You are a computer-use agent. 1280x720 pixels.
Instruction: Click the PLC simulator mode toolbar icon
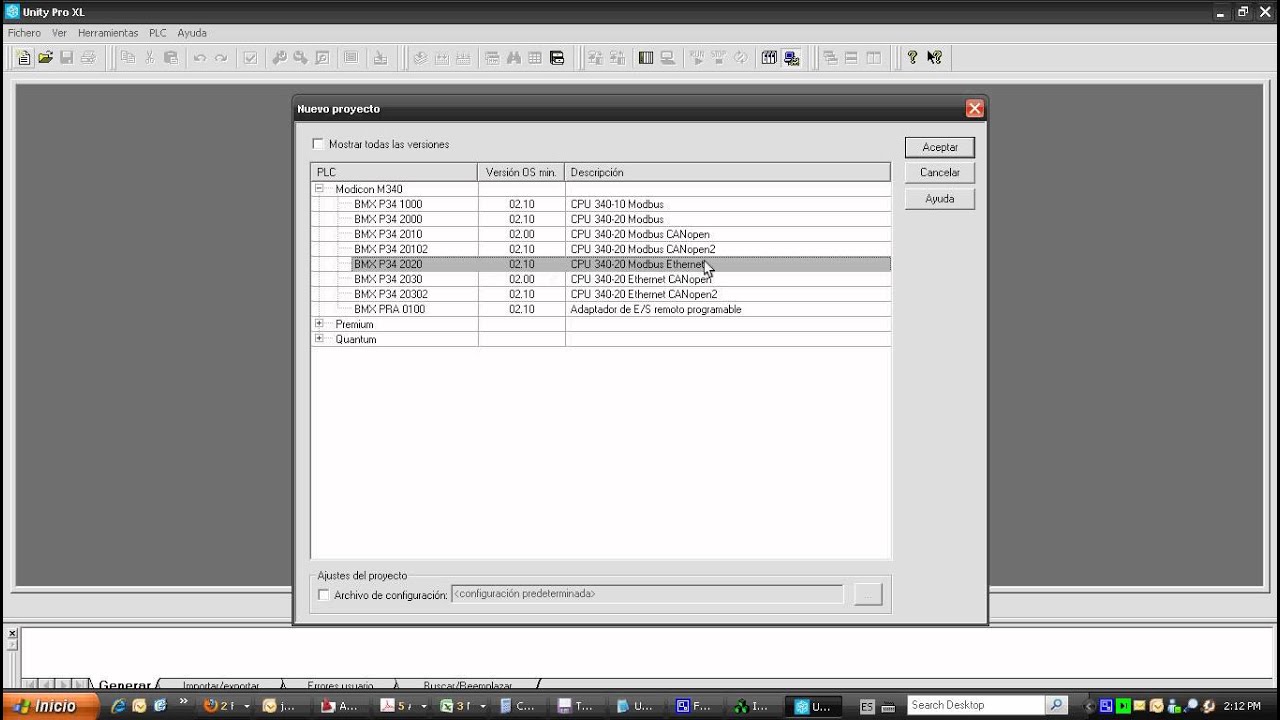tap(791, 58)
